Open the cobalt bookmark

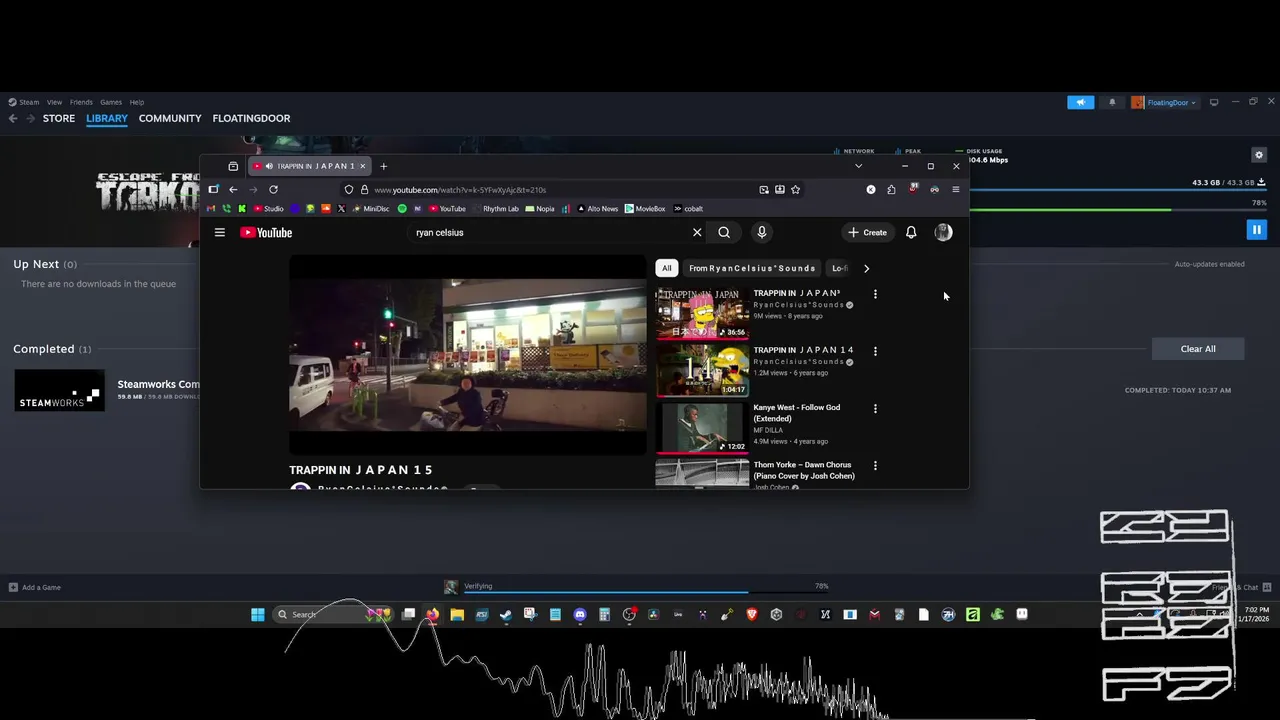(x=688, y=209)
